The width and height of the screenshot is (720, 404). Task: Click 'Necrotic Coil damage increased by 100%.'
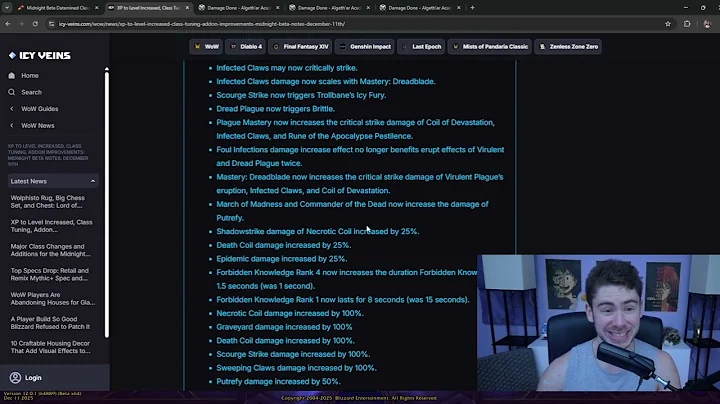point(290,314)
